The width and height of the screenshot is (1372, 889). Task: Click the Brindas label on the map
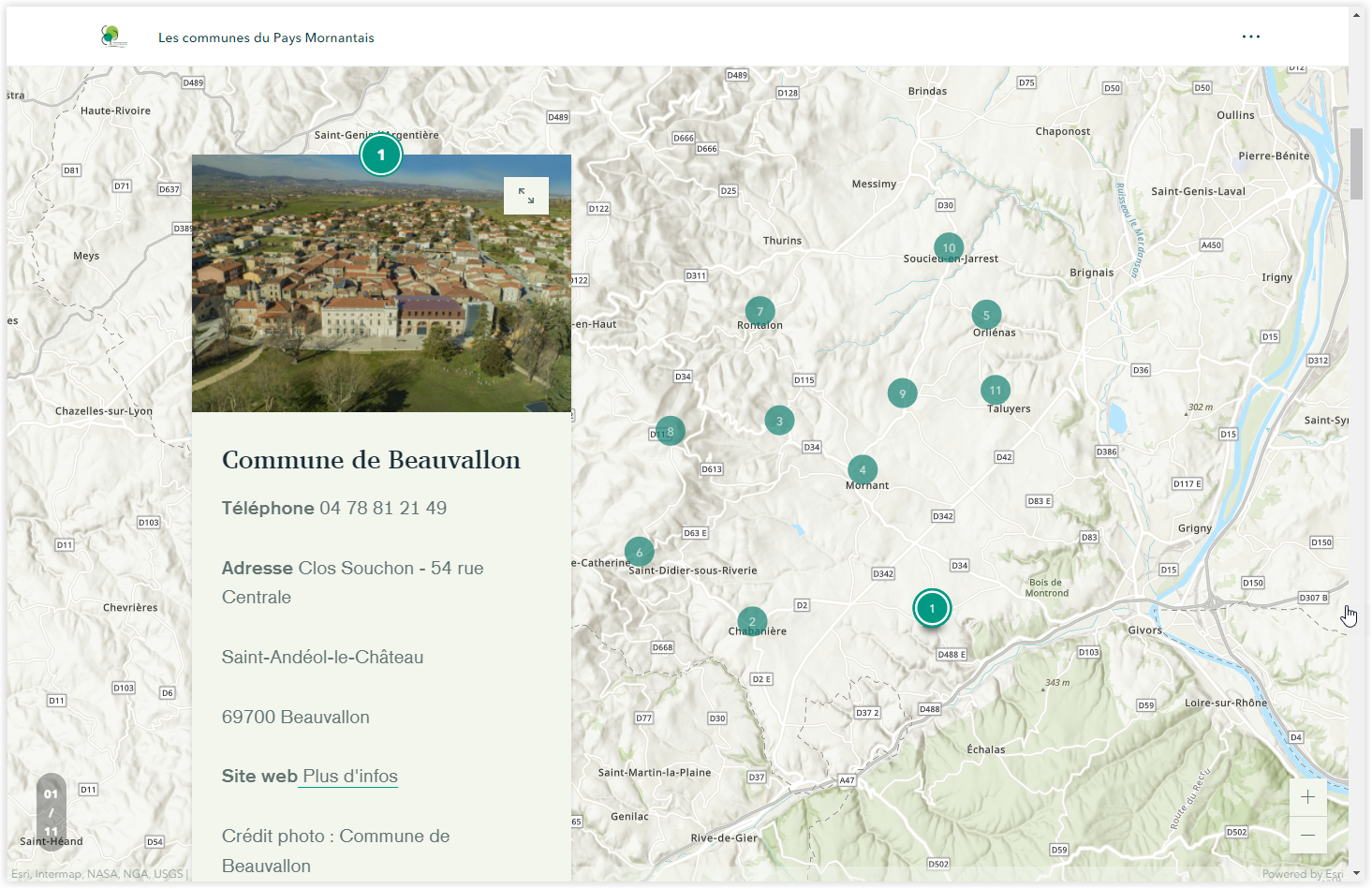tap(927, 91)
